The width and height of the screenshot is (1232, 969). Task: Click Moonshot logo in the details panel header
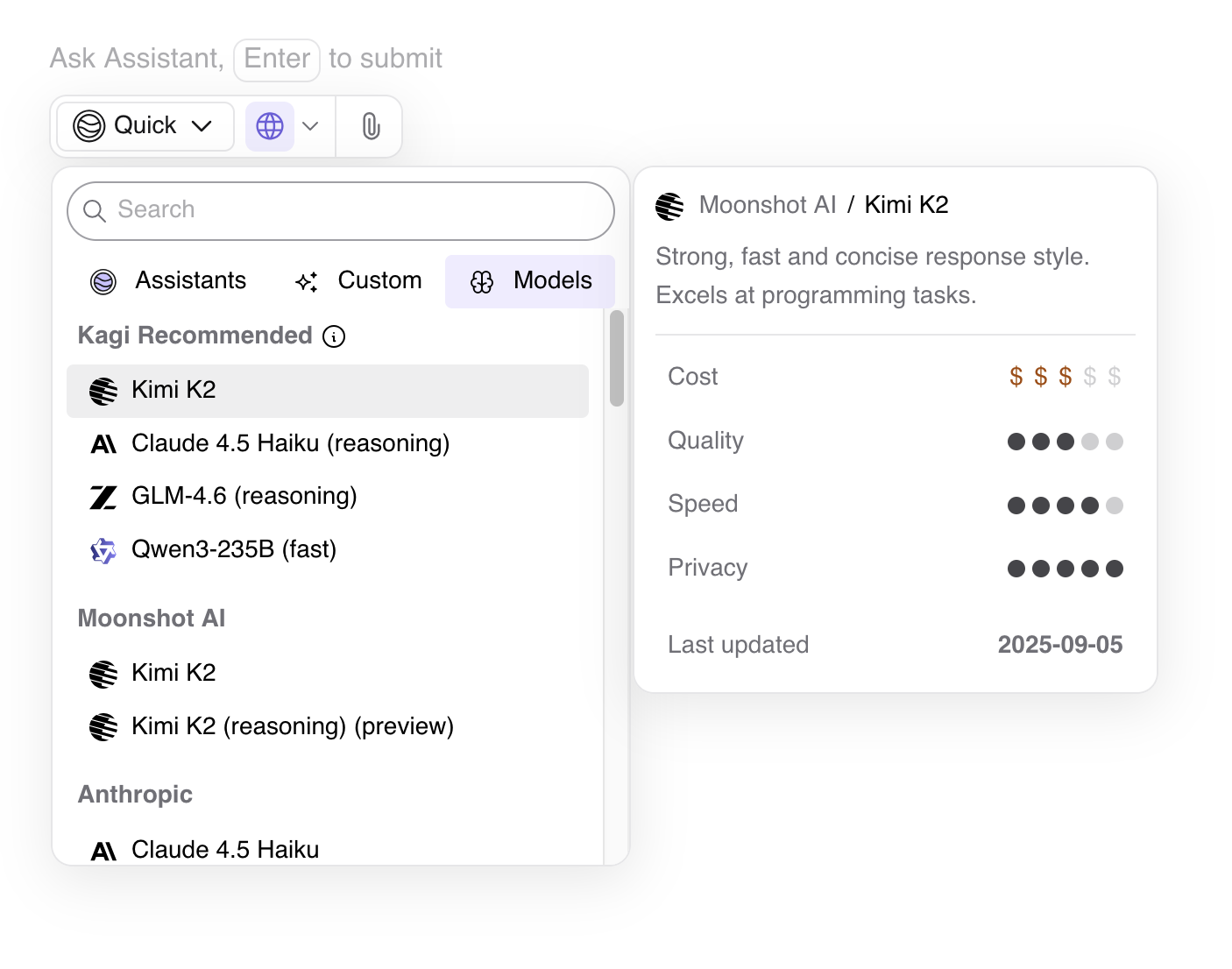[x=670, y=207]
